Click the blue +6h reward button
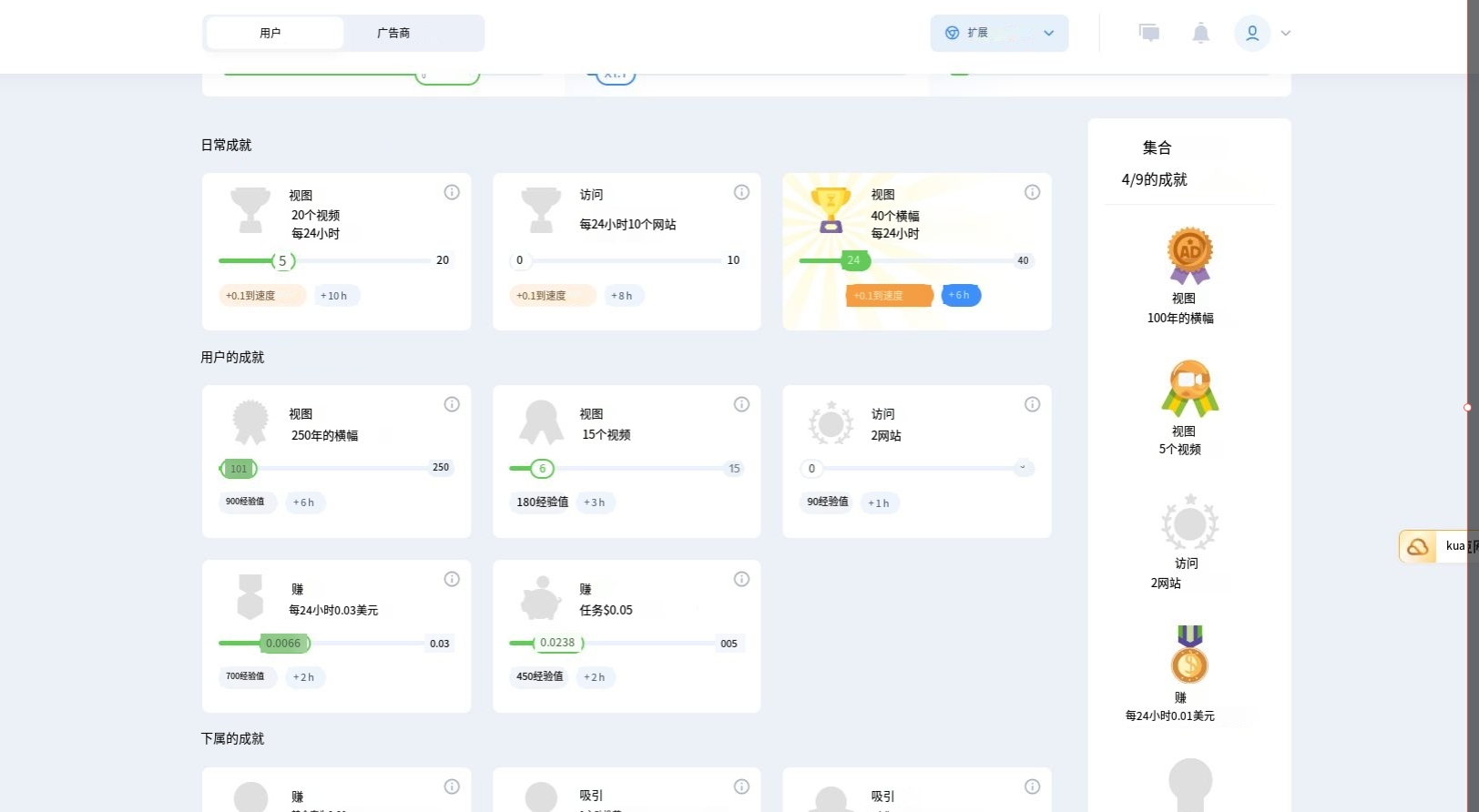The image size is (1479, 812). [960, 295]
